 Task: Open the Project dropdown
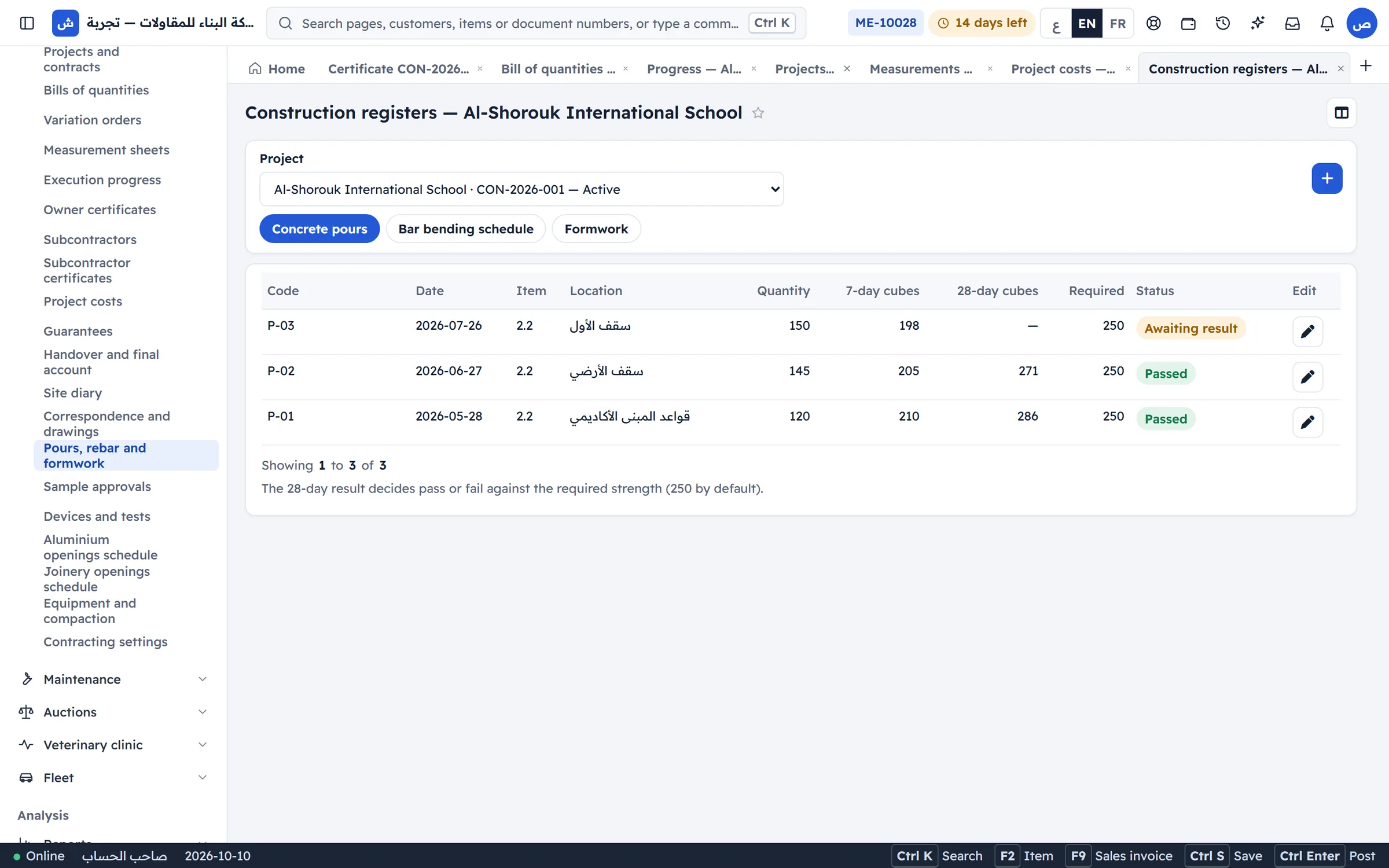(x=521, y=189)
